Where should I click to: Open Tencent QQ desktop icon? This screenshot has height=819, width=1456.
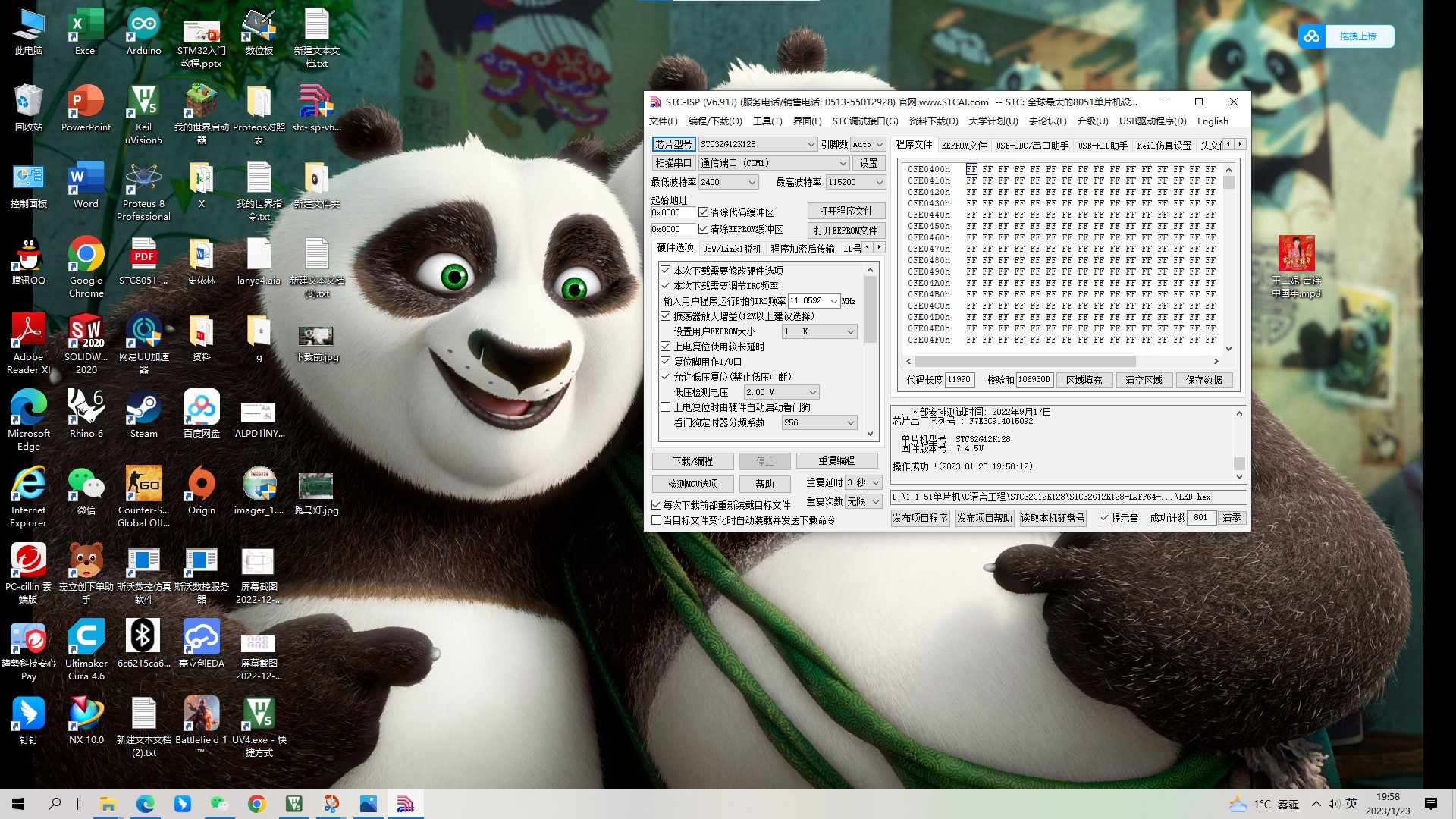[28, 262]
